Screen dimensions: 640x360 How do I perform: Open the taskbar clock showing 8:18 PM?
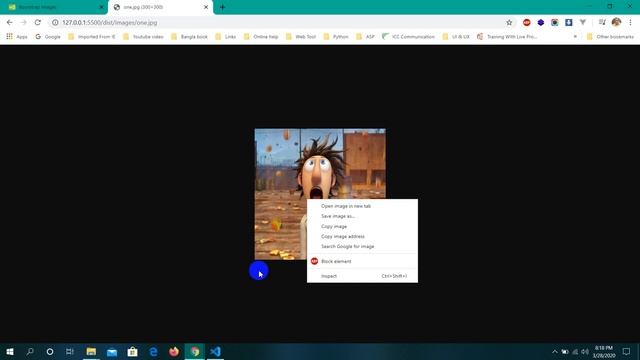click(604, 351)
